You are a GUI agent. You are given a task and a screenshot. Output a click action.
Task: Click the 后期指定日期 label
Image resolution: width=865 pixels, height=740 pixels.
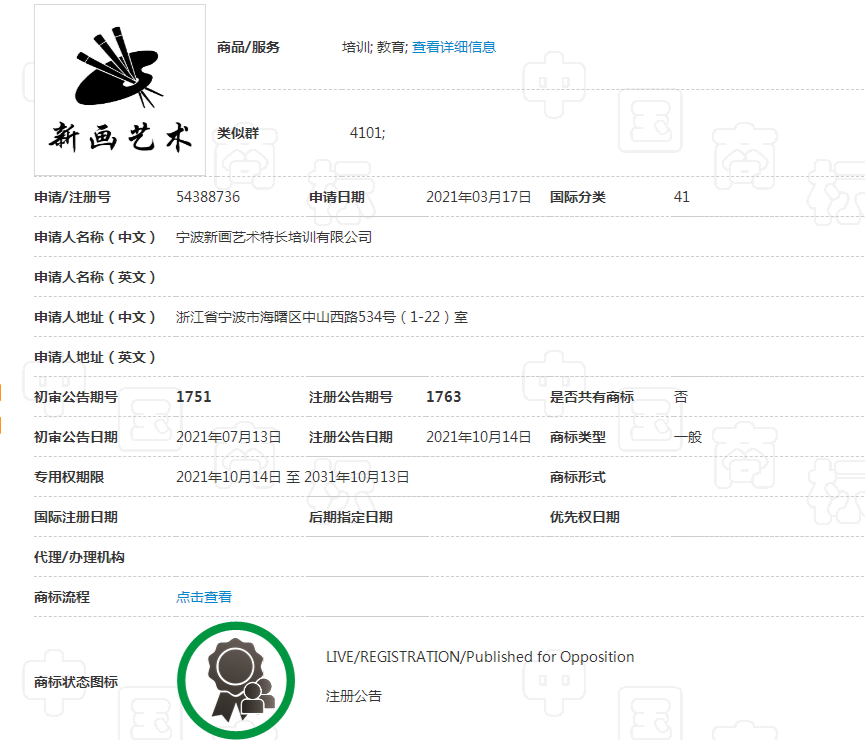[x=350, y=517]
